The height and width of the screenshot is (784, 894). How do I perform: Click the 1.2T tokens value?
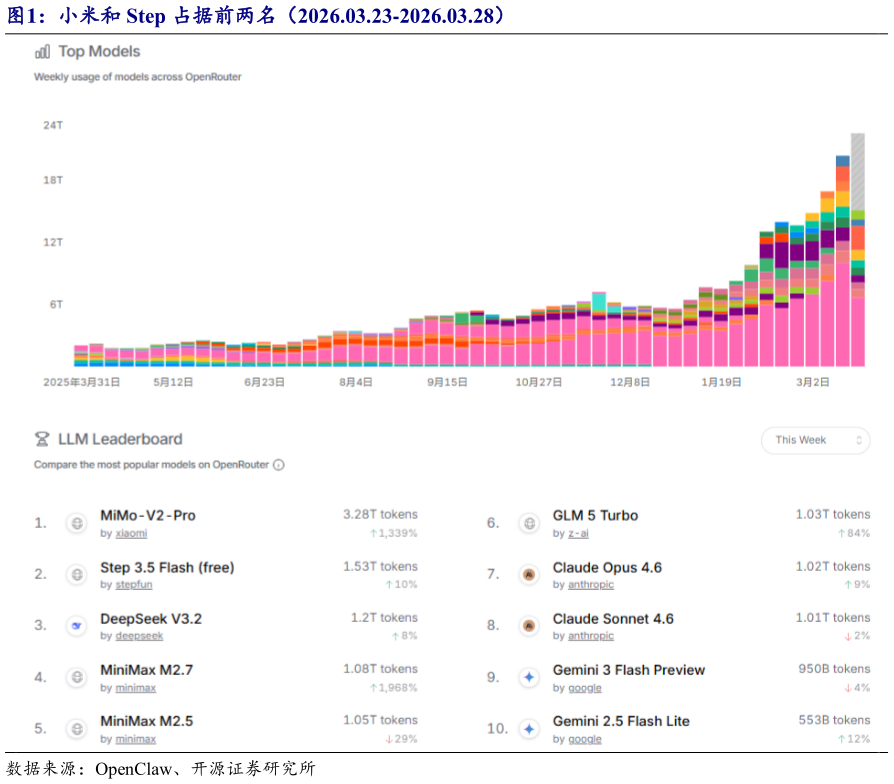click(384, 618)
